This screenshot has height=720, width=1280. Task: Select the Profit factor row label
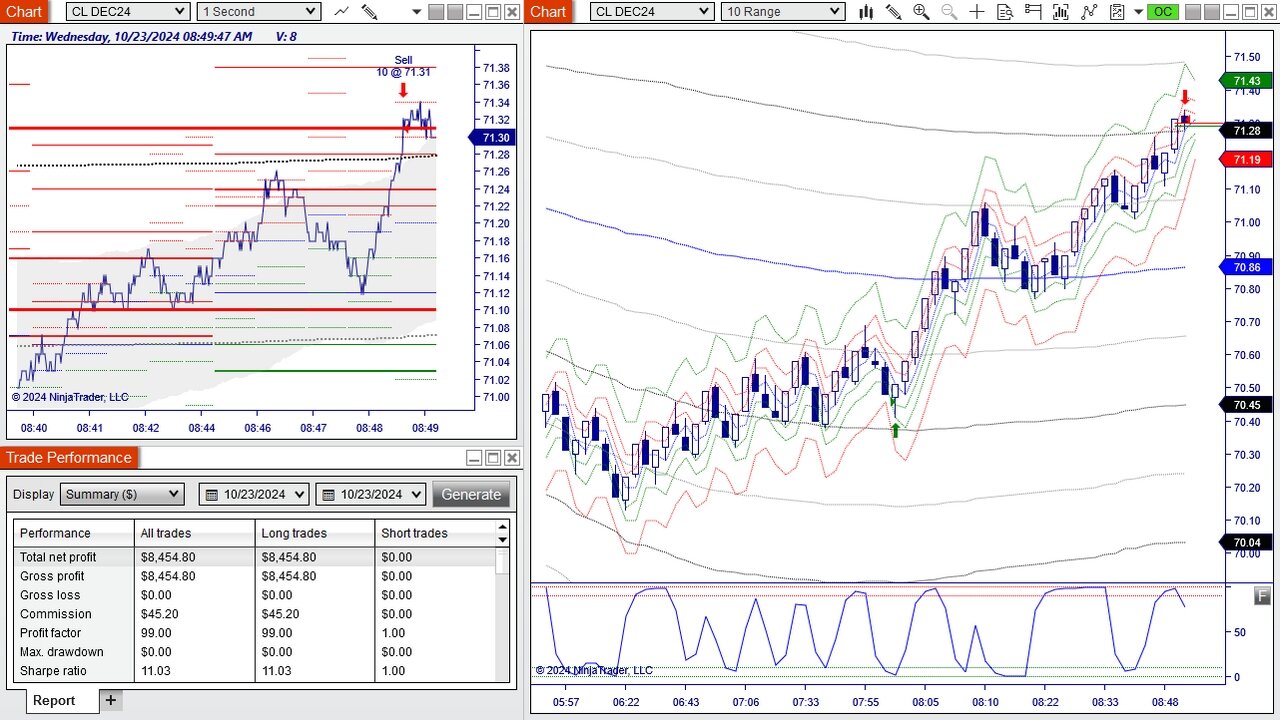pos(50,633)
